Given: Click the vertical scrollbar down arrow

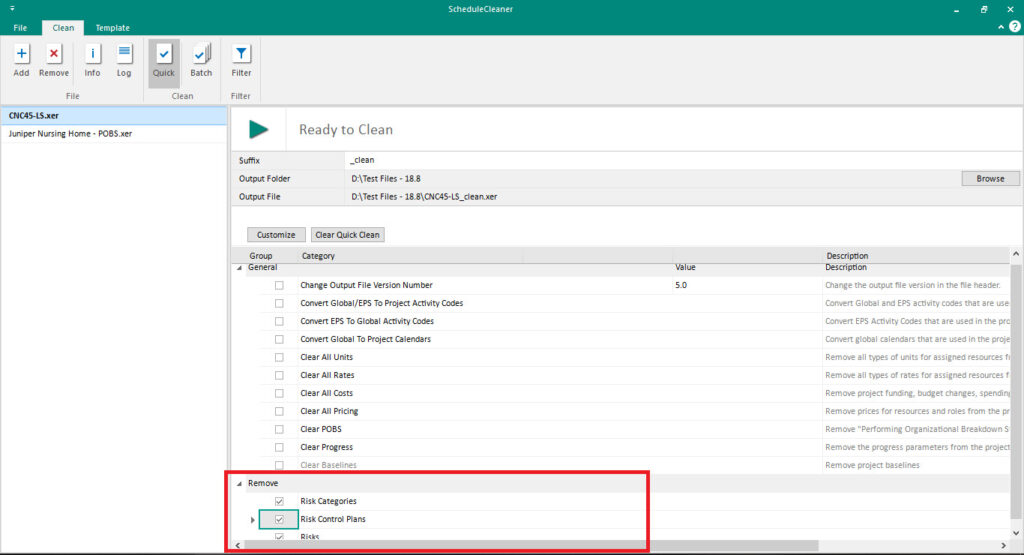Looking at the screenshot, I should click(x=1016, y=533).
